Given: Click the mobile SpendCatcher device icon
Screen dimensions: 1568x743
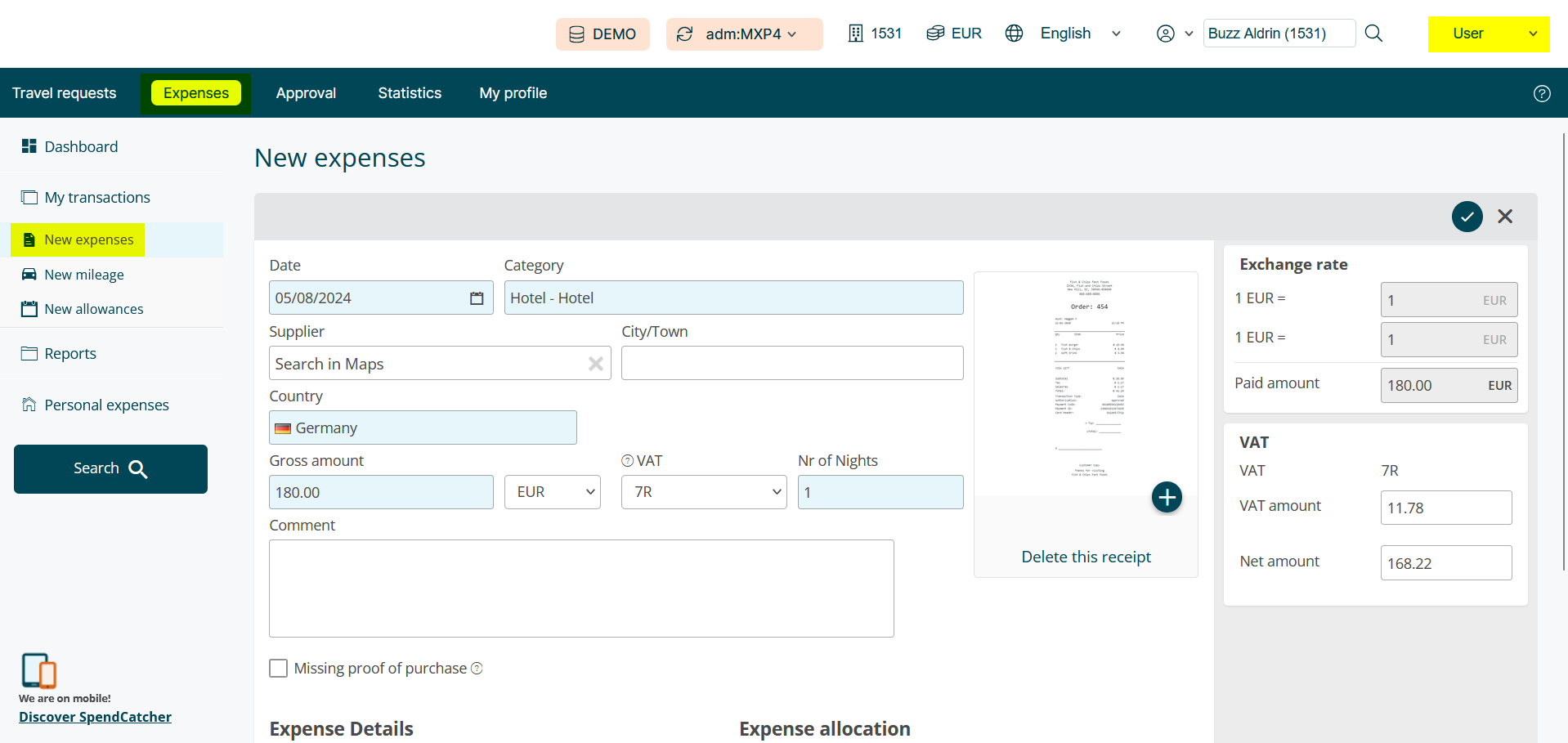Looking at the screenshot, I should click(x=38, y=670).
